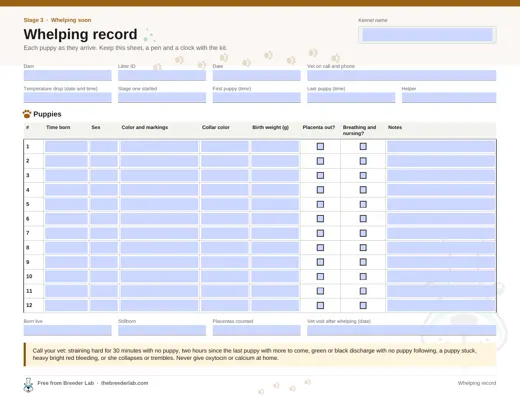Click the Stillborn input field
This screenshot has width=520, height=402.
162,330
